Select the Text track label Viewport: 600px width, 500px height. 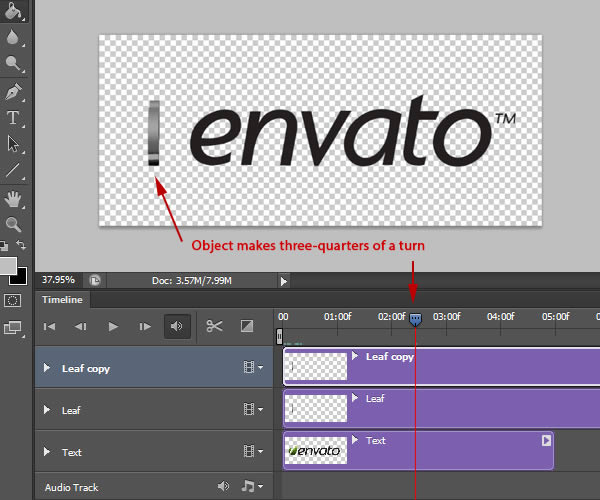point(72,453)
